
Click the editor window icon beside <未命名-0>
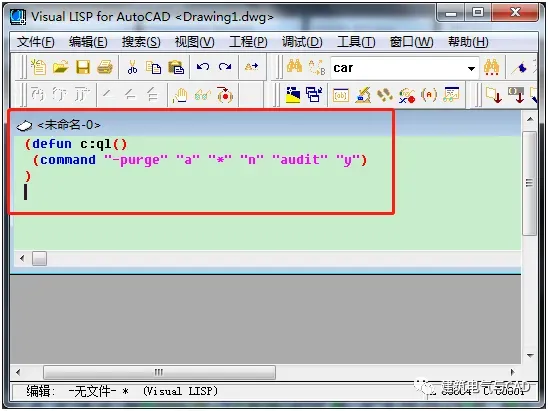tap(24, 125)
